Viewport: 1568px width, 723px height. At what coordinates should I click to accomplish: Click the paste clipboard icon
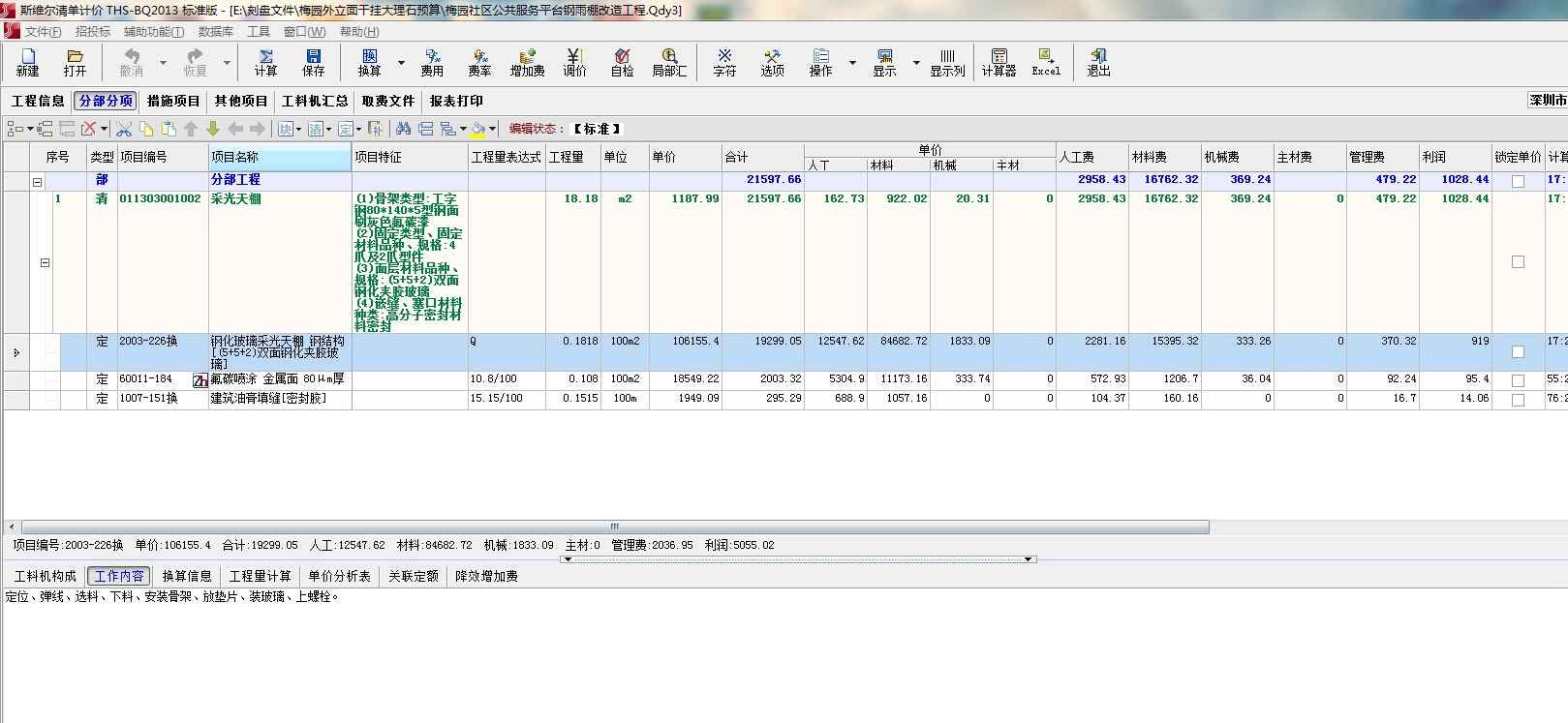tap(169, 129)
